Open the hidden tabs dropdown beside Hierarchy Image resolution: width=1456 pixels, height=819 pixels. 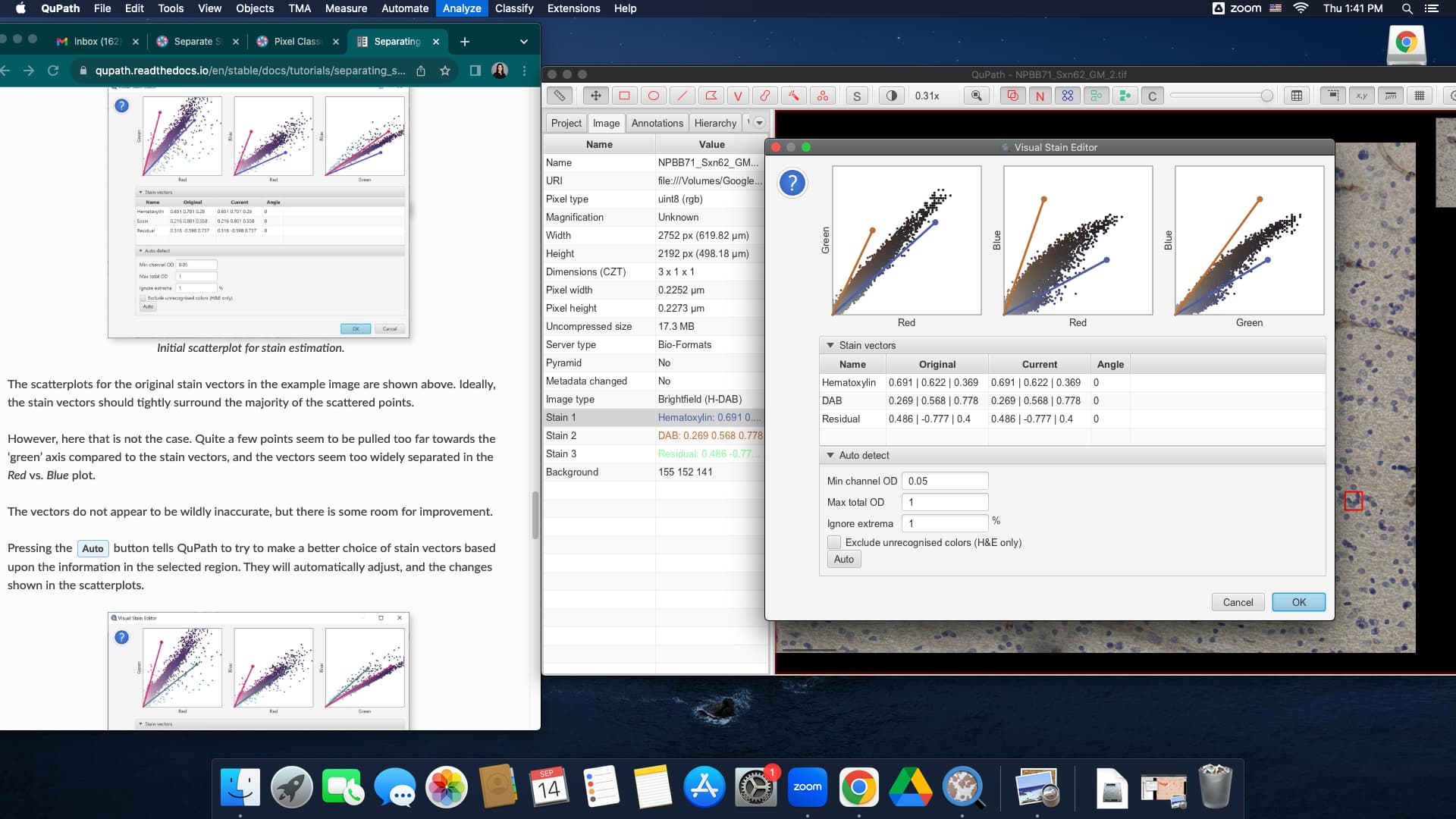coord(758,122)
